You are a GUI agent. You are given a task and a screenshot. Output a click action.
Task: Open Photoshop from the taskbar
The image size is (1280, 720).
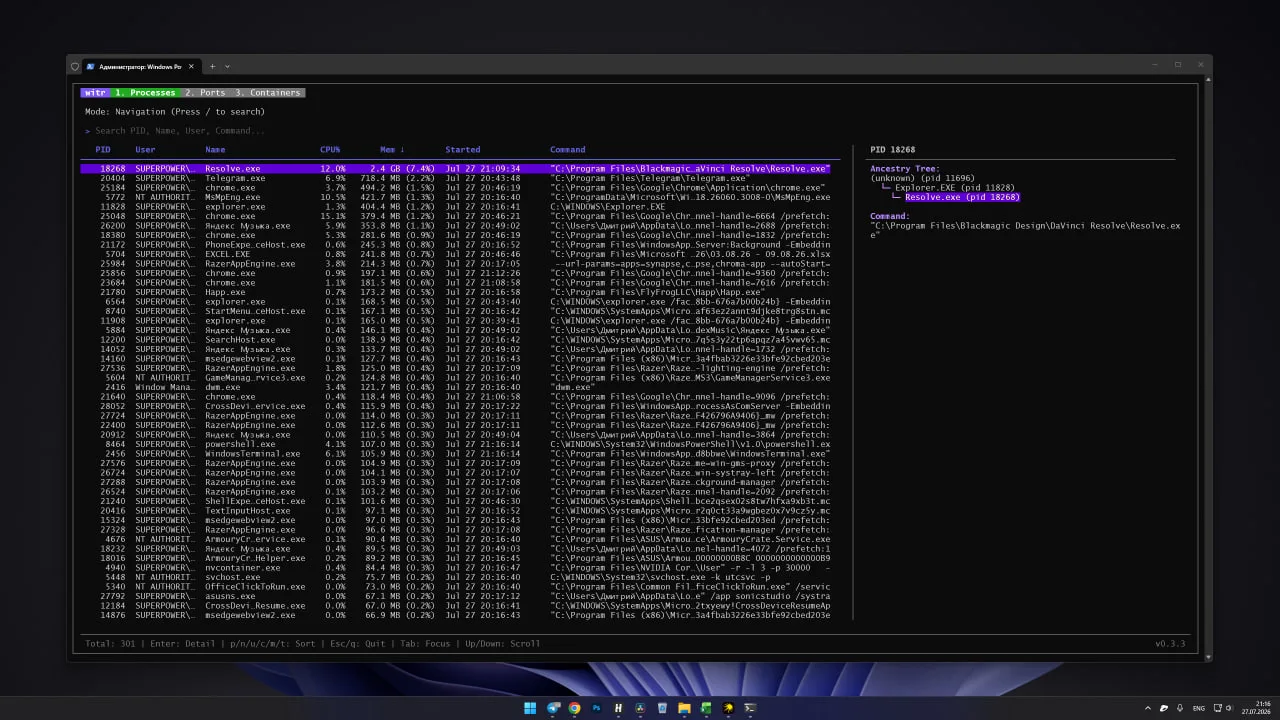(x=597, y=708)
